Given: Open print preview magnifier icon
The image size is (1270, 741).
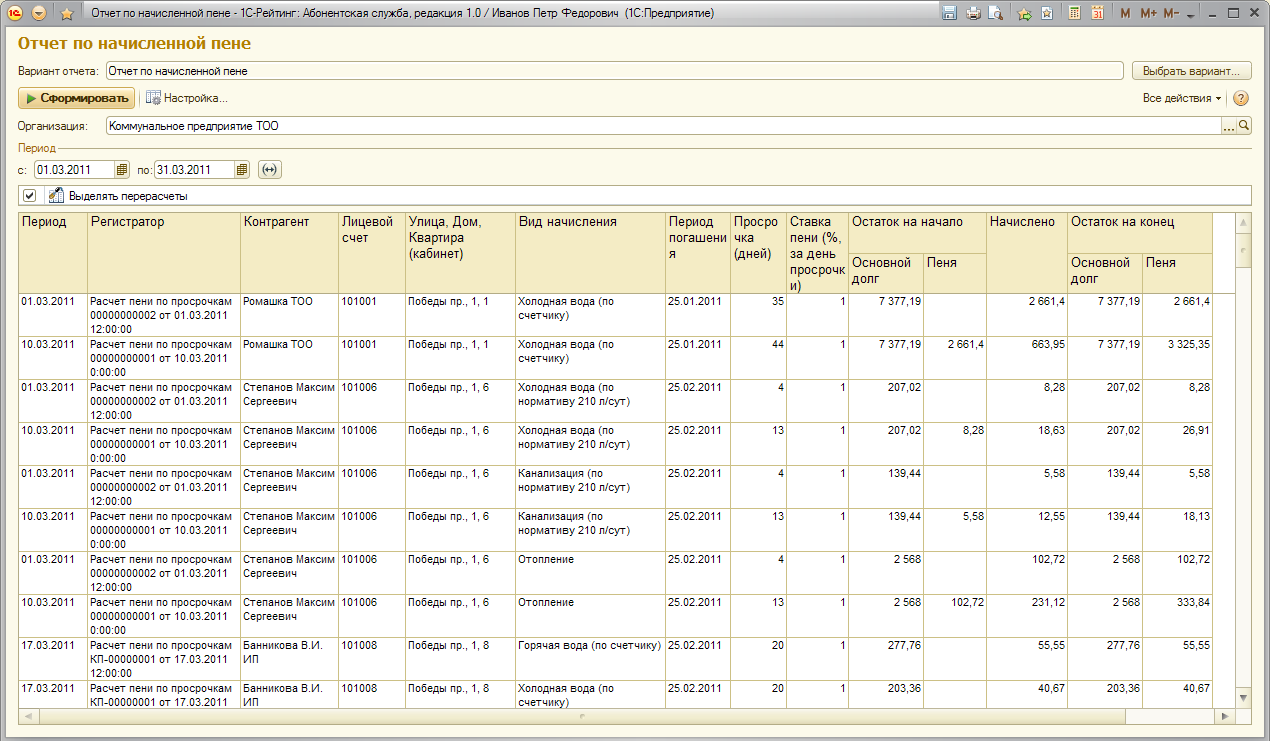Looking at the screenshot, I should (x=995, y=13).
